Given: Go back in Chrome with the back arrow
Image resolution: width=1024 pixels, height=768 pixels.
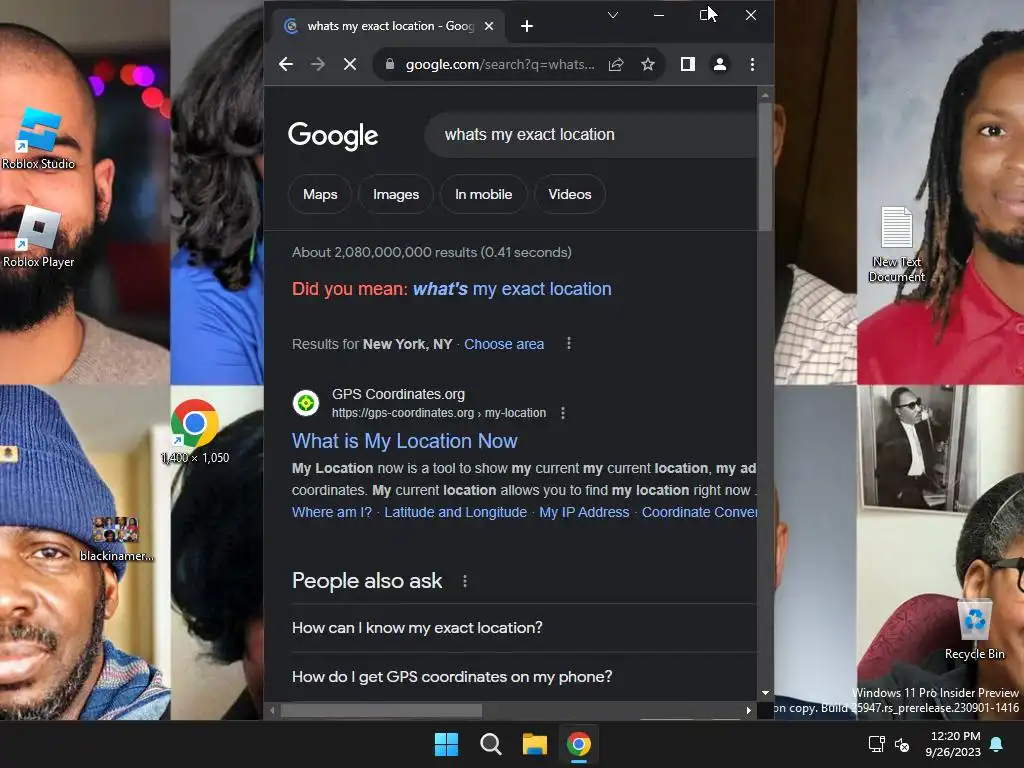Looking at the screenshot, I should pyautogui.click(x=285, y=64).
